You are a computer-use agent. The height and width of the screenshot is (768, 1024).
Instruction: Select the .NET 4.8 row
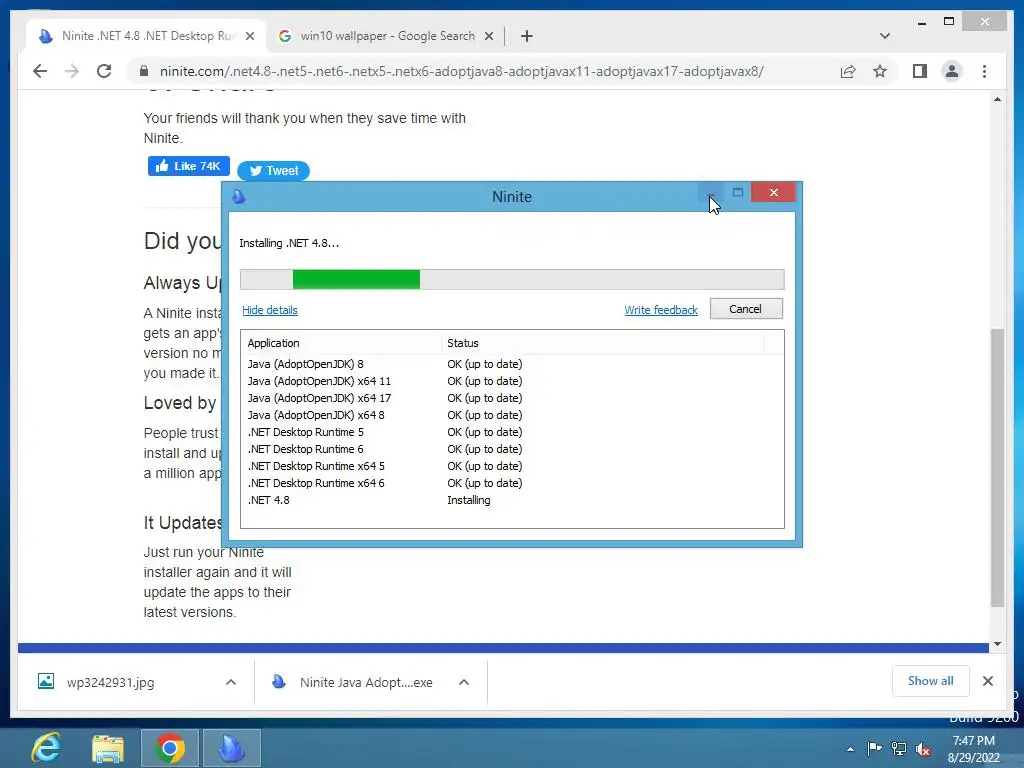[x=512, y=500]
